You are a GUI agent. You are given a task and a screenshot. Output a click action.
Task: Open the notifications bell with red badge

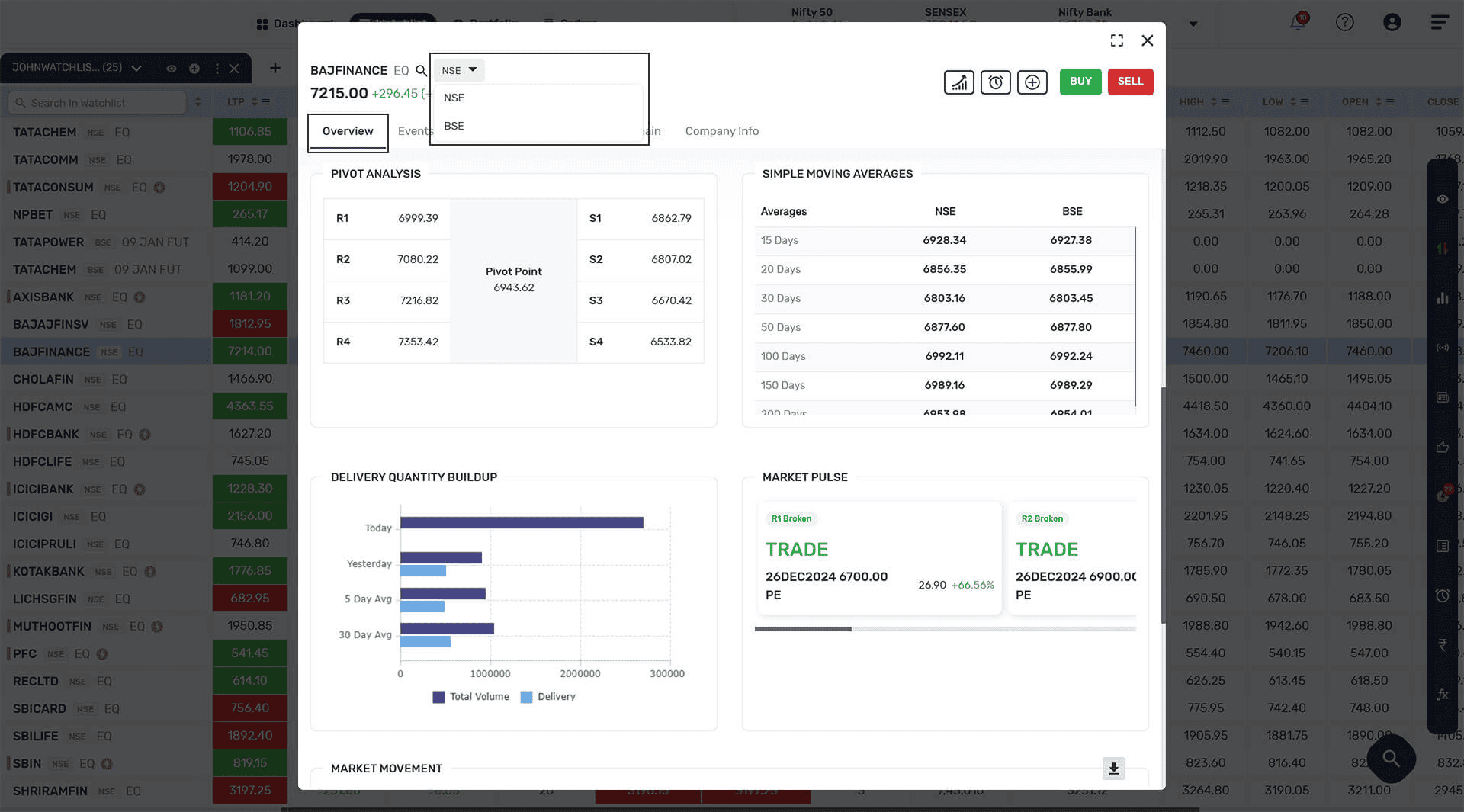click(x=1298, y=21)
